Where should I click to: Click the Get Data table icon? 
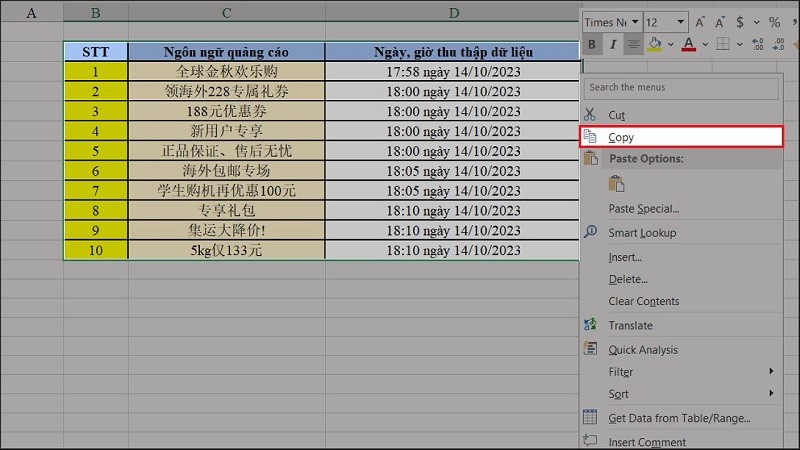click(590, 417)
